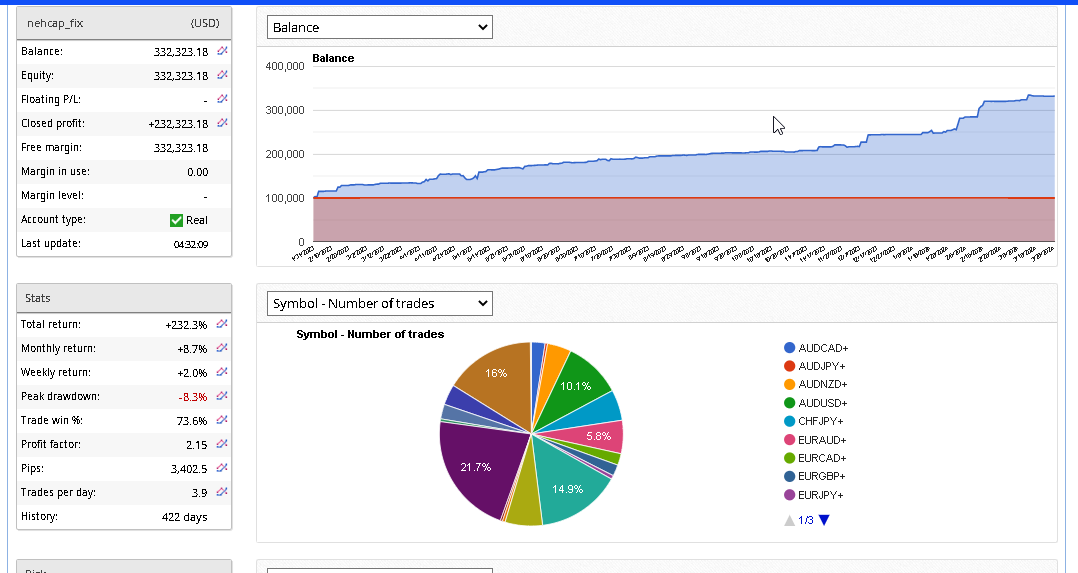Image resolution: width=1078 pixels, height=573 pixels.
Task: Click the nehcap_fix account header
Action: pyautogui.click(x=56, y=23)
